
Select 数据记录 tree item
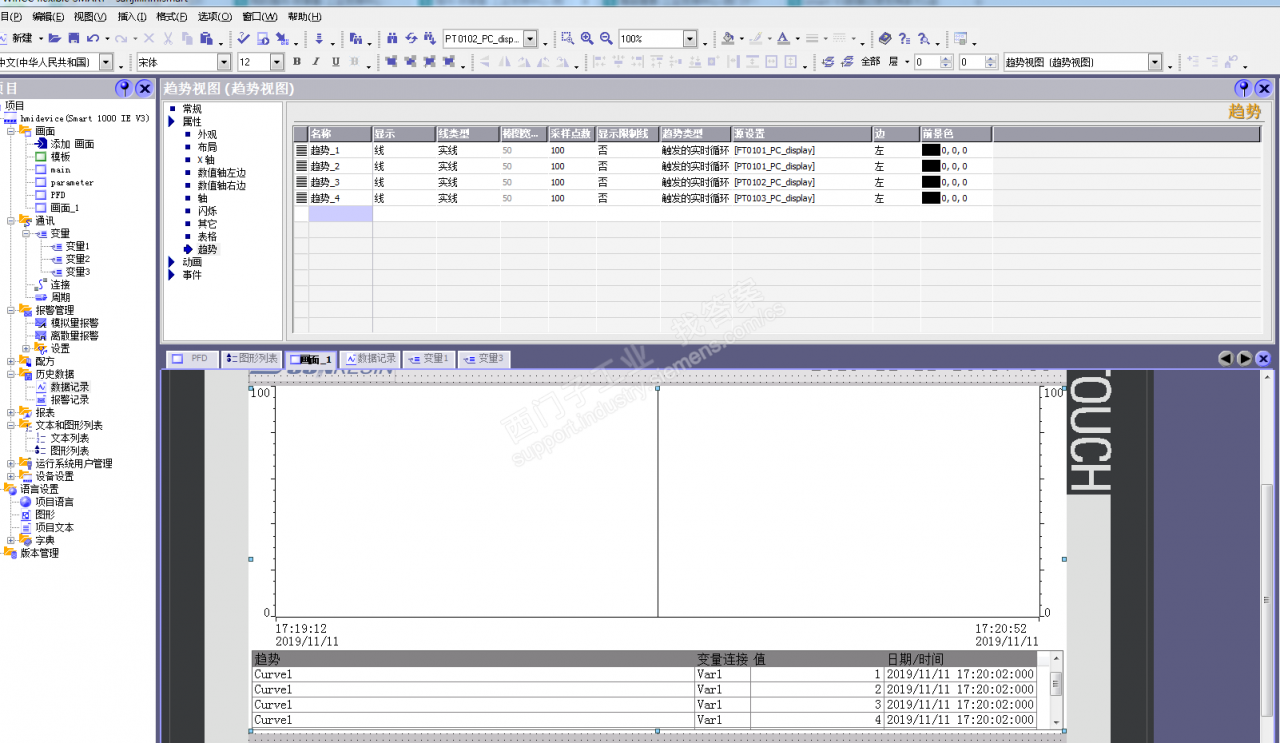click(70, 387)
